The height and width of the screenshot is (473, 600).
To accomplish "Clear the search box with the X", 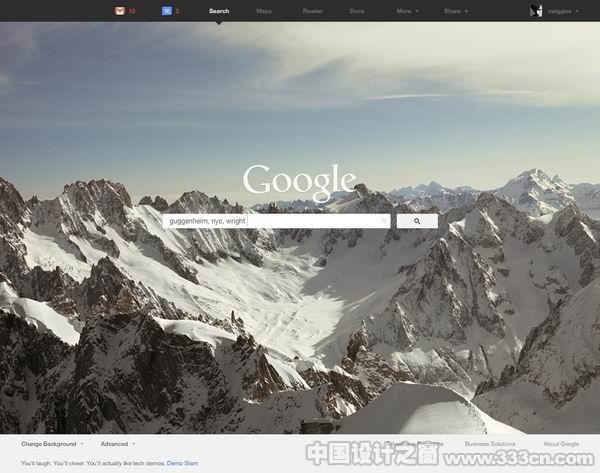I will pyautogui.click(x=383, y=221).
